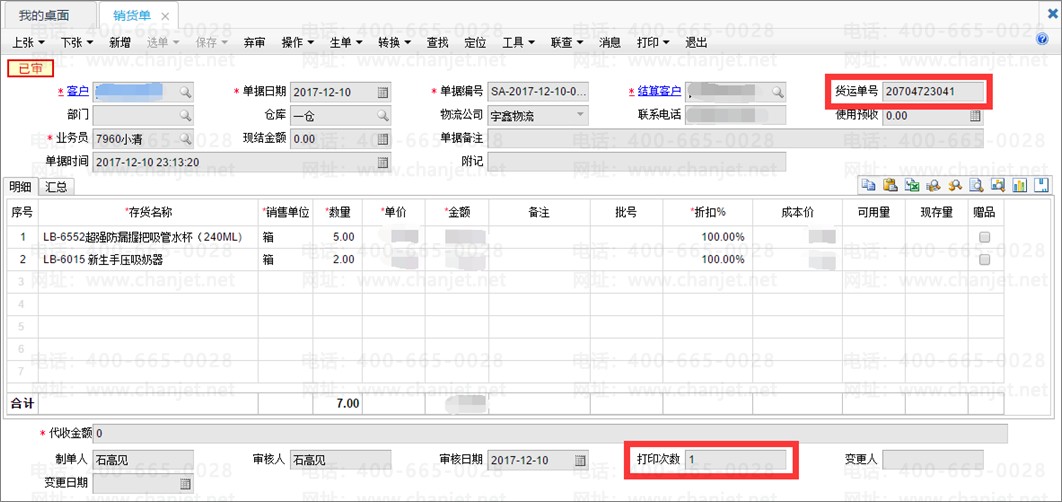Click the 货运单号 input field
Viewport: 1062px width, 502px height.
point(934,91)
